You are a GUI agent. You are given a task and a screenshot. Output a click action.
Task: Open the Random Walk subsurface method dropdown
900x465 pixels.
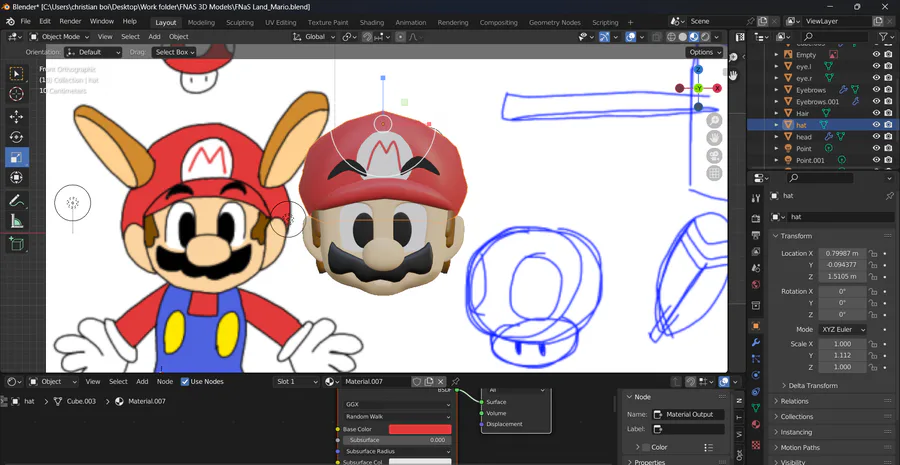point(397,416)
